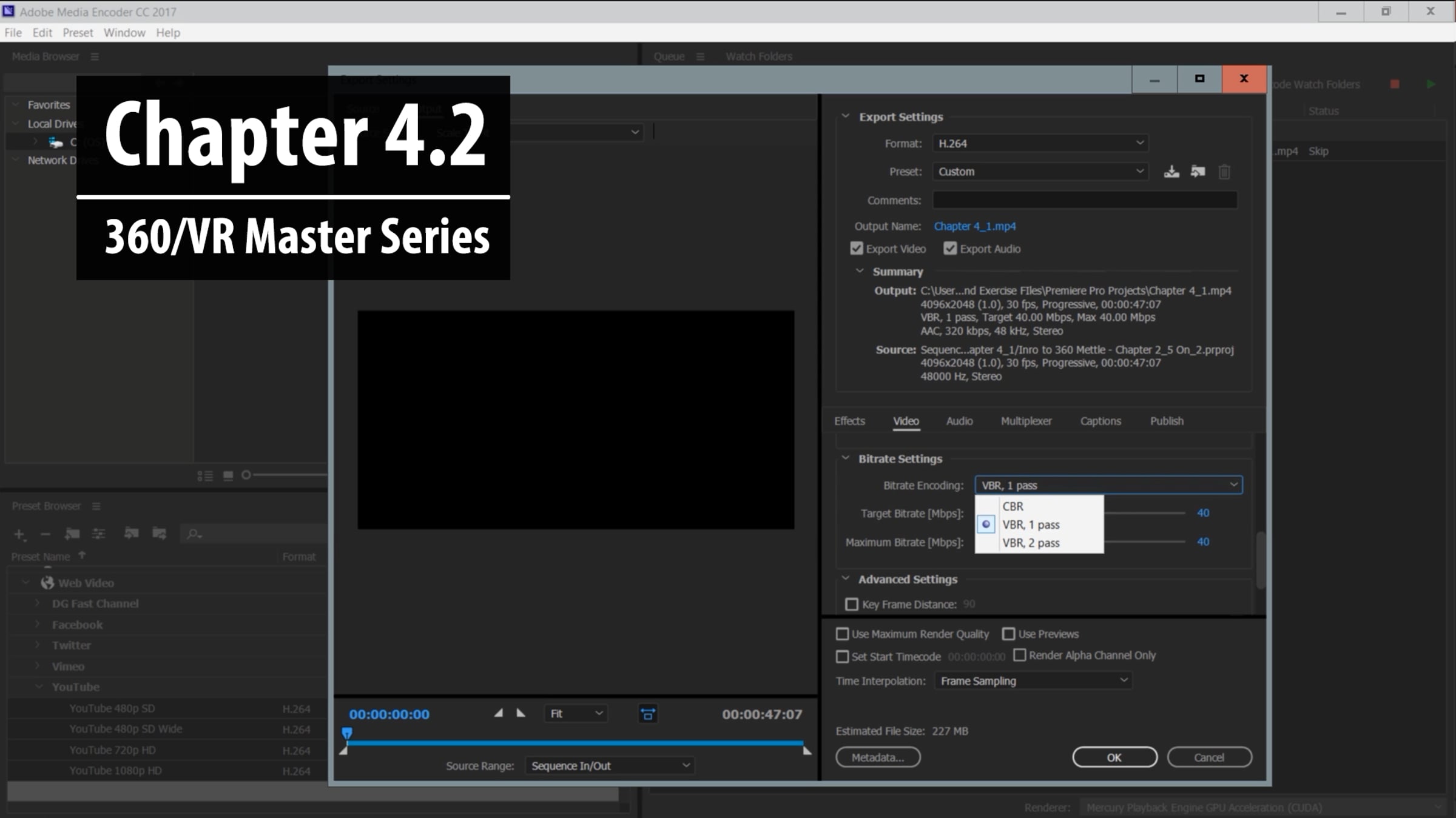The width and height of the screenshot is (1456, 818).
Task: Enable Use Maximum Render Quality
Action: [x=842, y=634]
